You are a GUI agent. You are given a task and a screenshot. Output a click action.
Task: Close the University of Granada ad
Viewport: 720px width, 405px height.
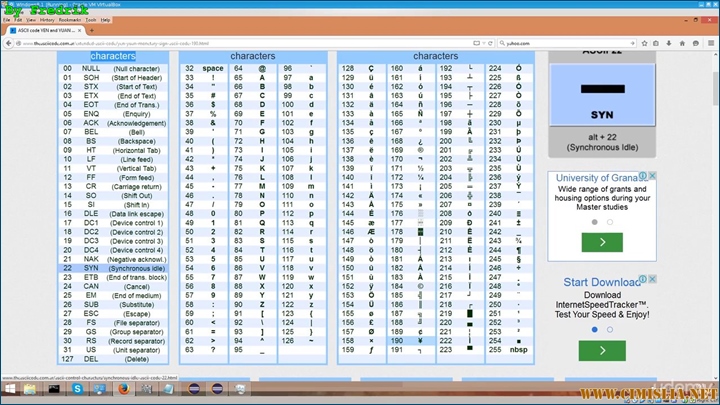pyautogui.click(x=652, y=177)
